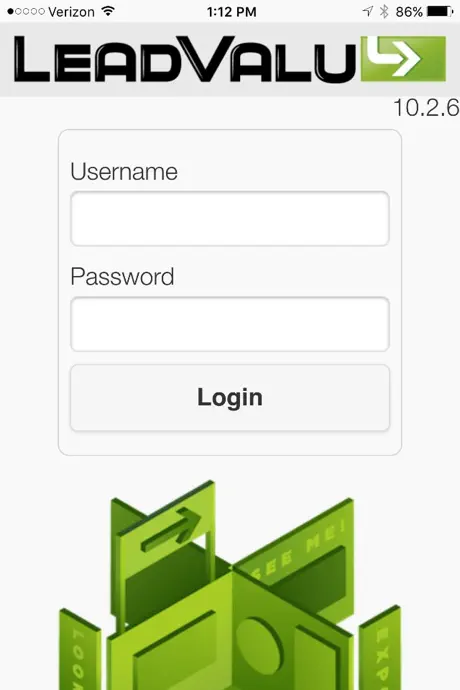The width and height of the screenshot is (460, 690).
Task: Tap the Wi-Fi status icon
Action: 108,11
